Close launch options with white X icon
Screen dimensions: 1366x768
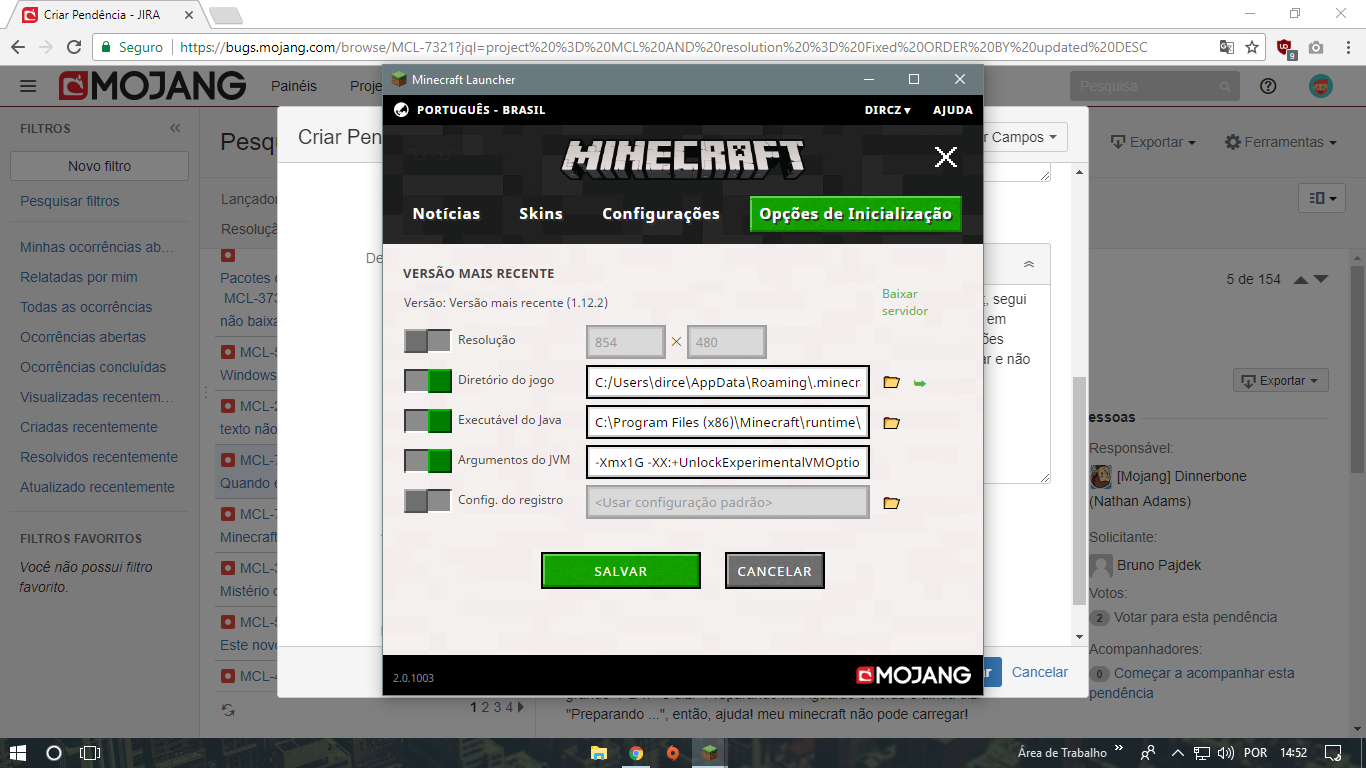946,156
